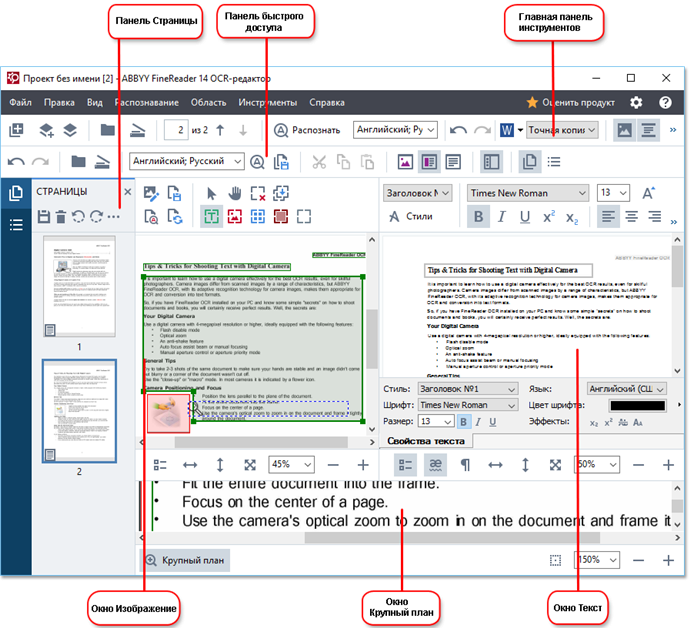Go to previous page with up arrow
Image resolution: width=690 pixels, height=628 pixels.
coord(220,130)
